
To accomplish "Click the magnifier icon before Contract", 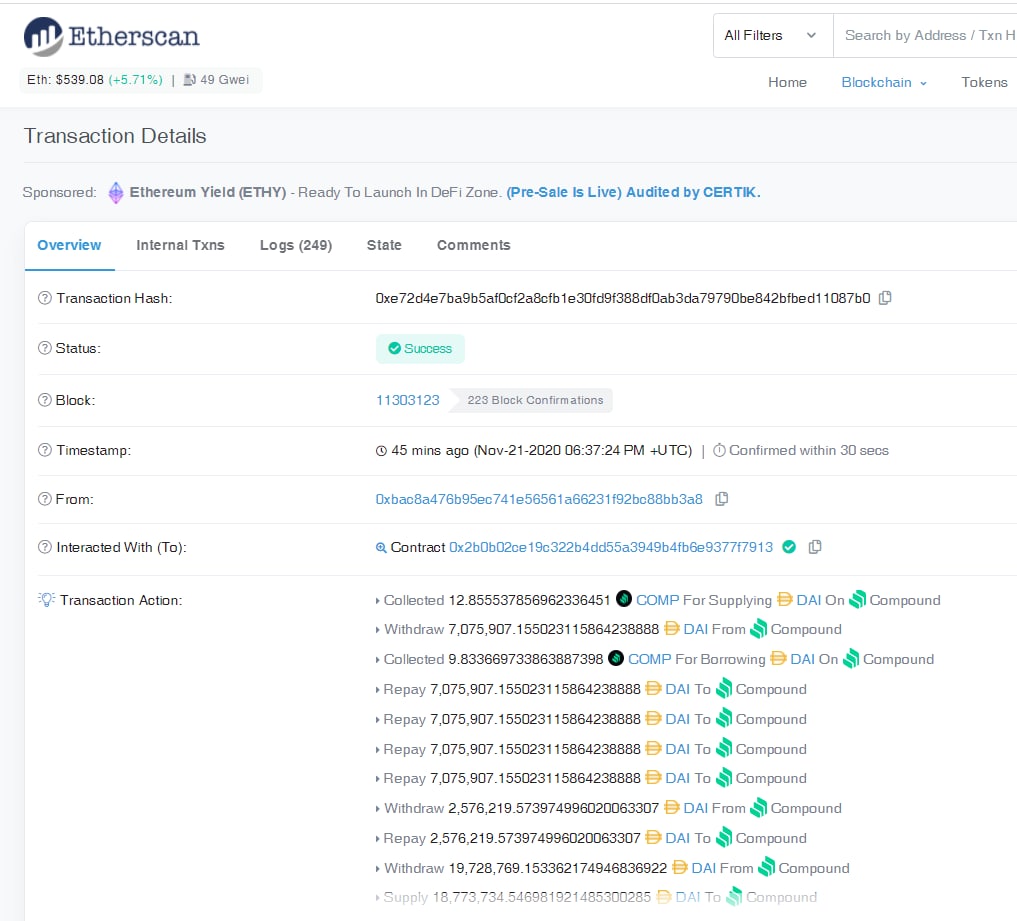I will click(x=381, y=547).
